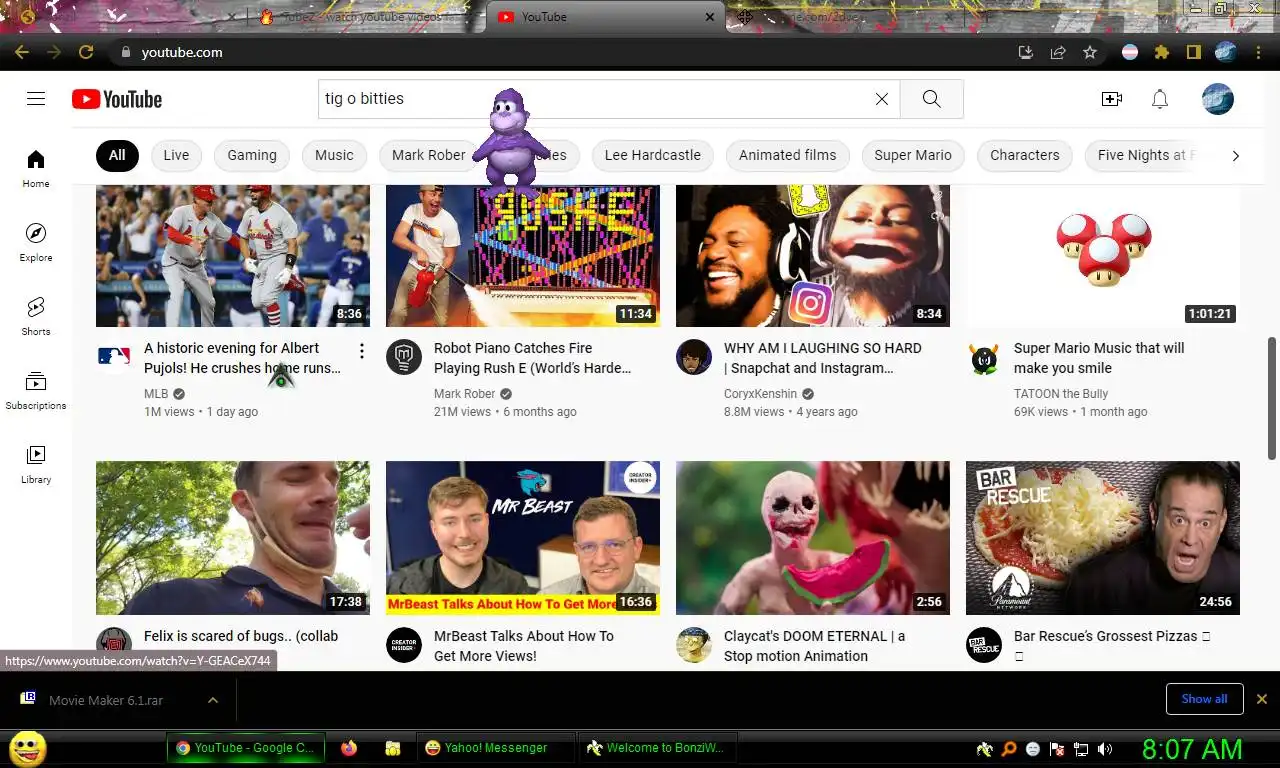Viewport: 1280px width, 768px height.
Task: Select the Animated films filter chip
Action: (787, 155)
